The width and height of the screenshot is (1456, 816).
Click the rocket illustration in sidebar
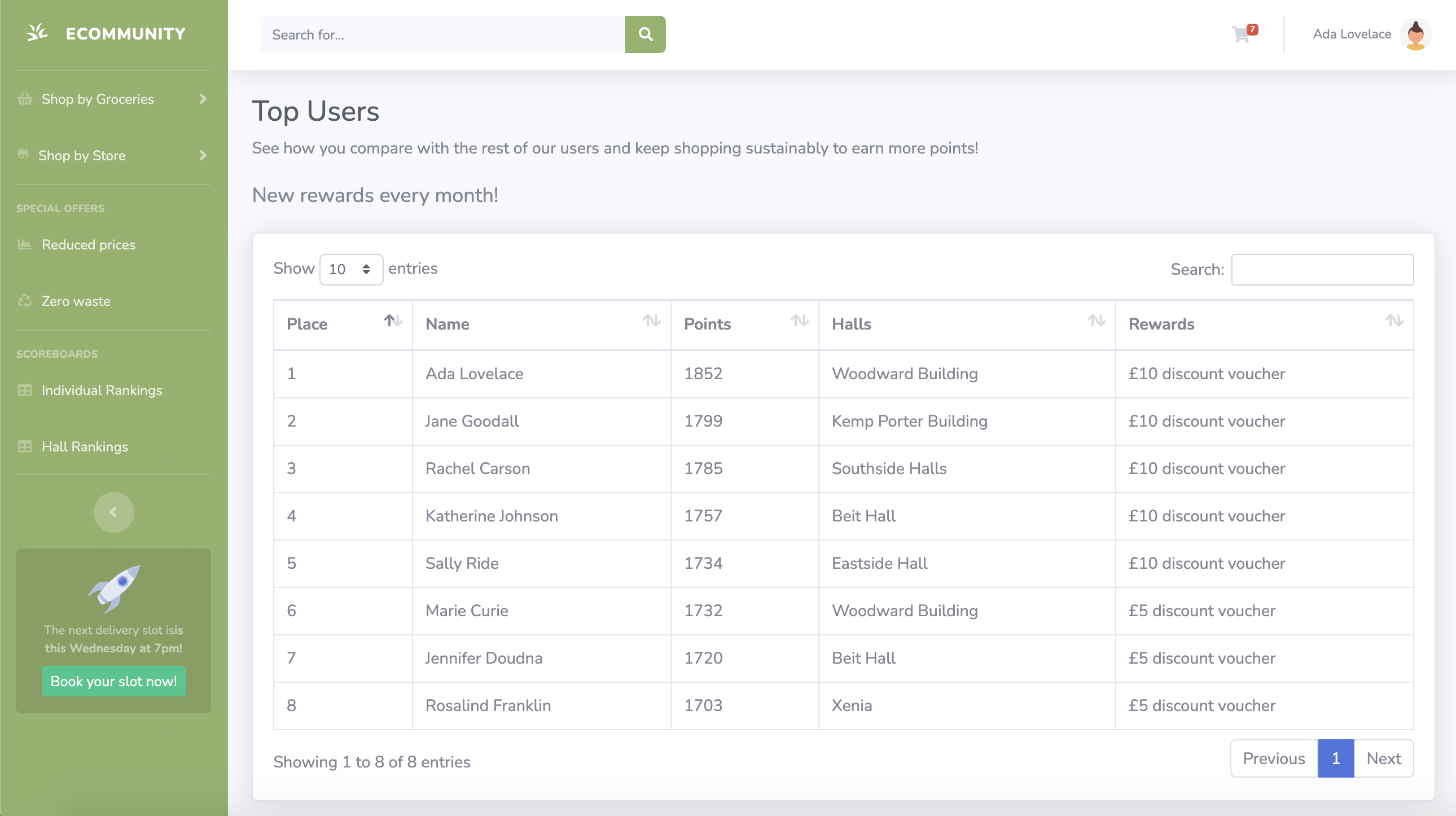pos(113,587)
